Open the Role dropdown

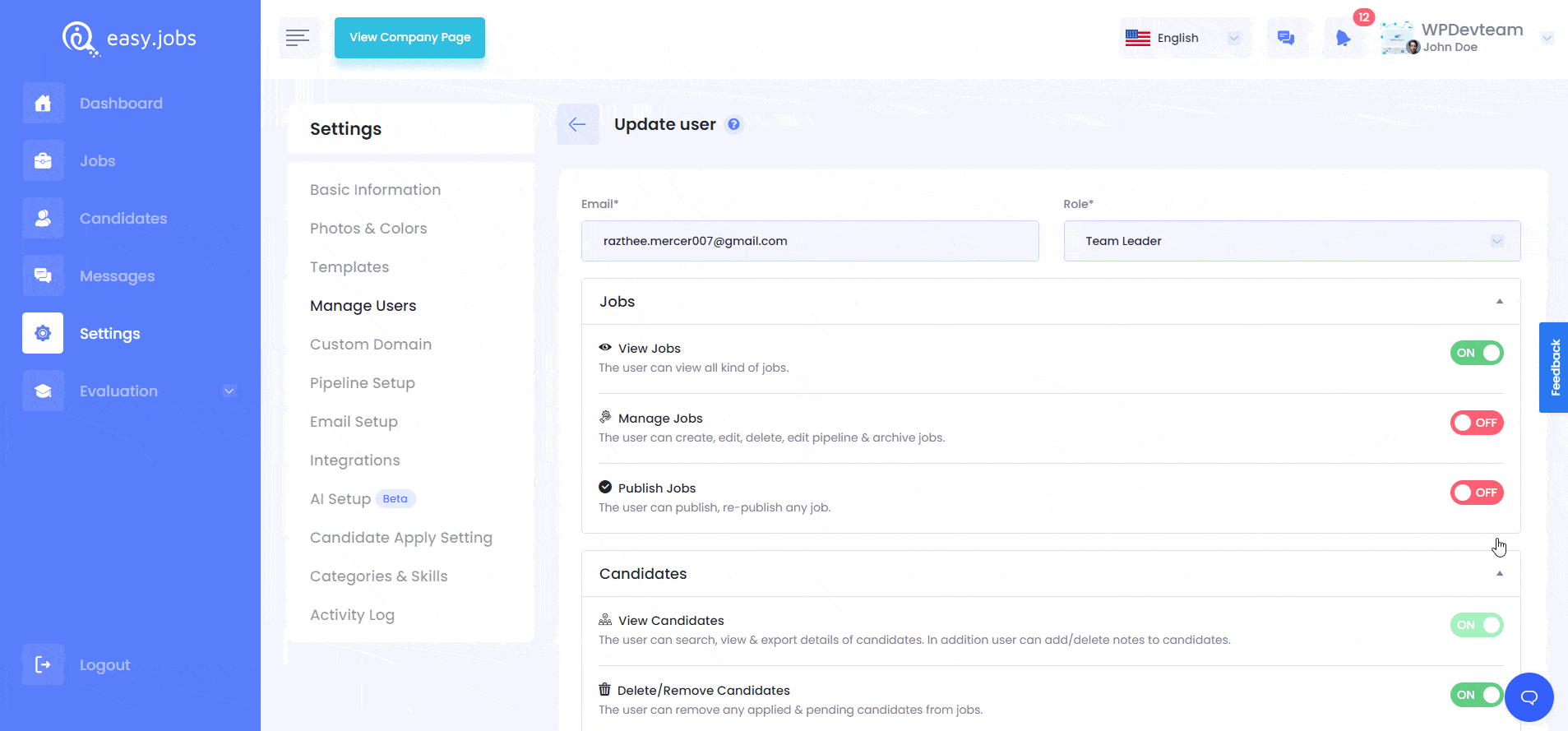[x=1292, y=241]
